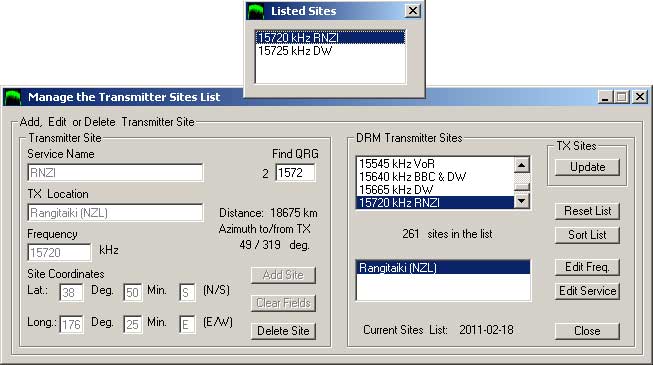Click the Frequency field showing 15720
653x365 pixels.
coord(59,252)
